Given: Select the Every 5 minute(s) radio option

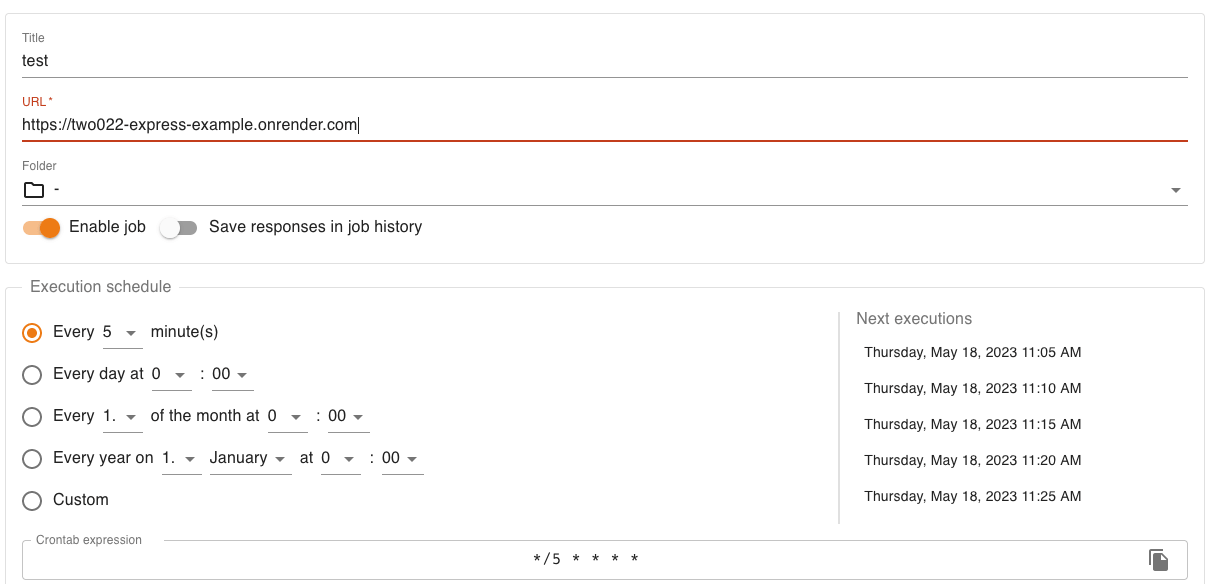Looking at the screenshot, I should point(32,333).
